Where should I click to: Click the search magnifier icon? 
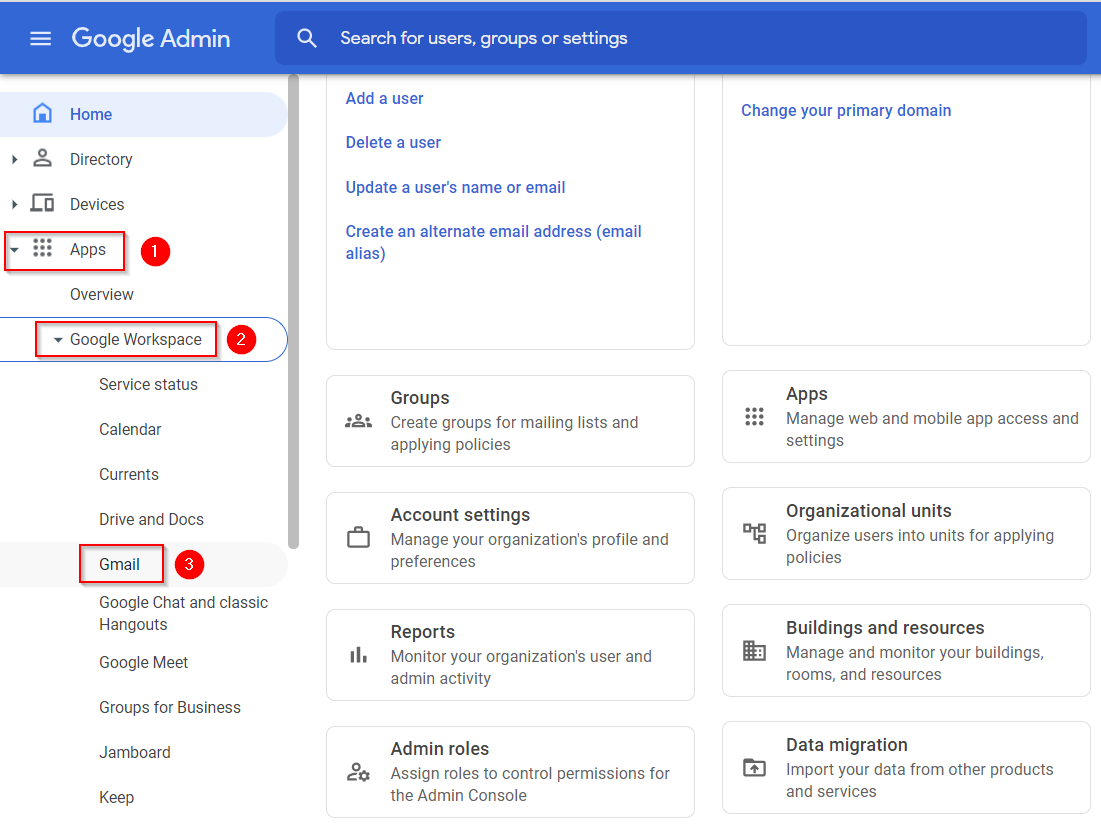click(307, 39)
